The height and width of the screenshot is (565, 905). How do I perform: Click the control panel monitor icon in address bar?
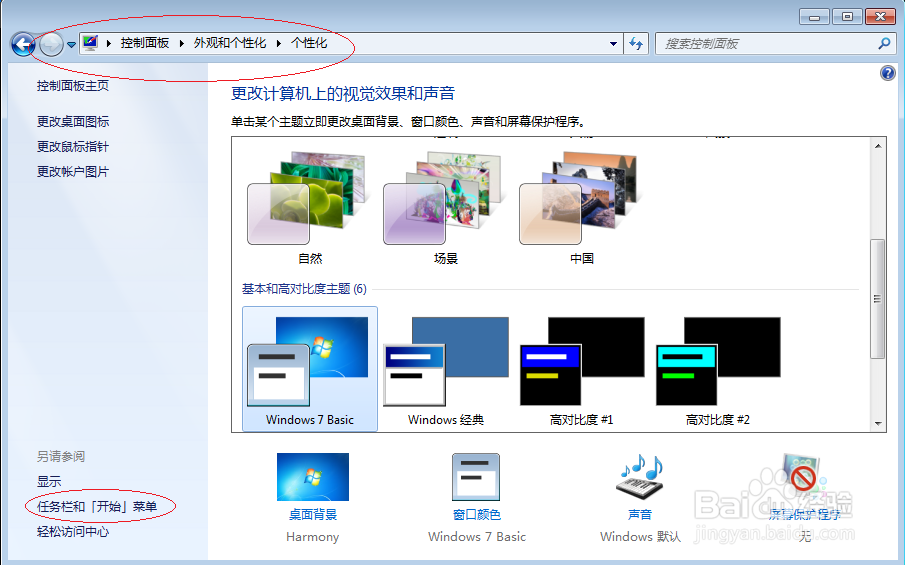[x=91, y=43]
